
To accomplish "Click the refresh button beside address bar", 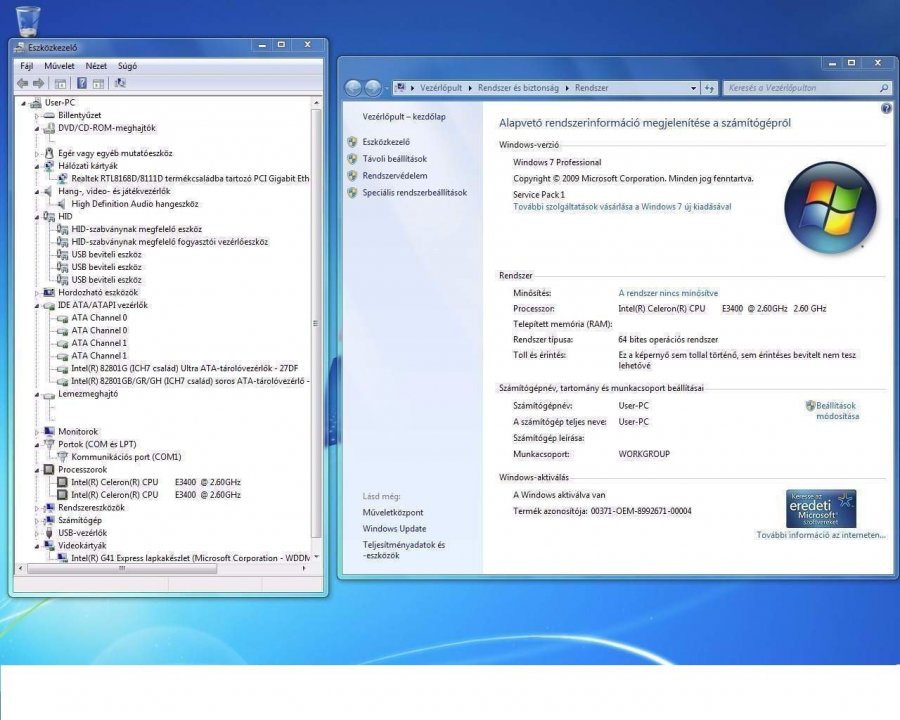I will pyautogui.click(x=709, y=88).
